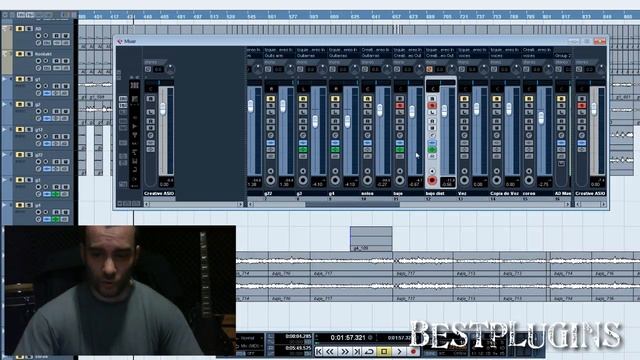Click left locator value 0:00:04.285

pyautogui.click(x=298, y=336)
